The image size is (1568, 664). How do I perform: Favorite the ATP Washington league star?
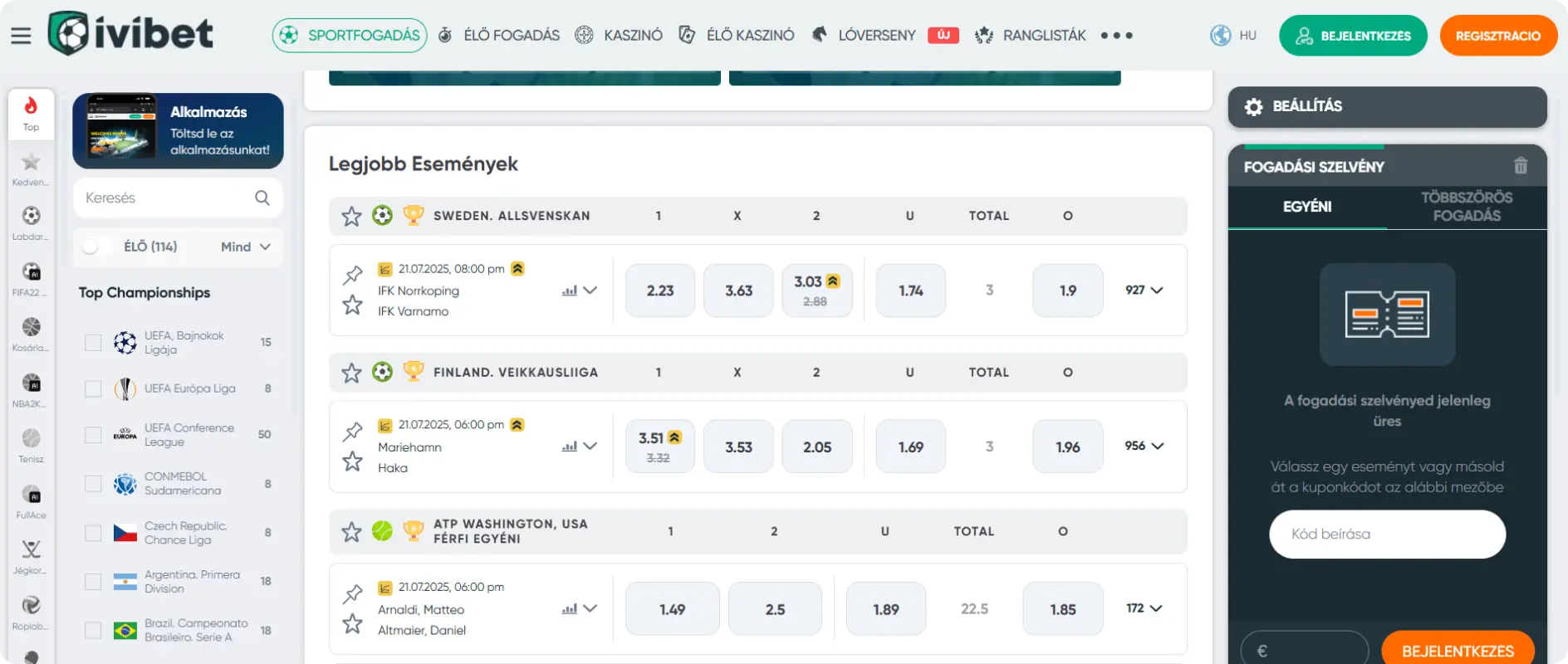[351, 531]
